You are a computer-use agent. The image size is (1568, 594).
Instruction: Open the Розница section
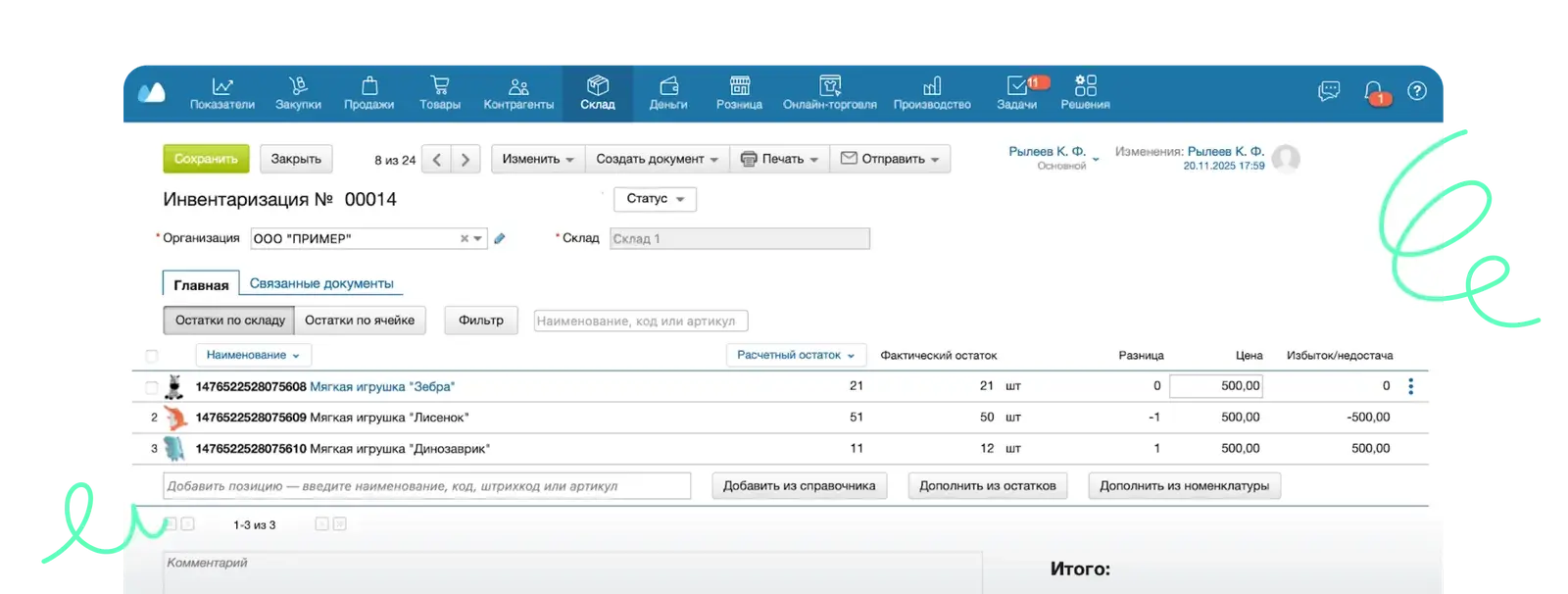(x=739, y=93)
